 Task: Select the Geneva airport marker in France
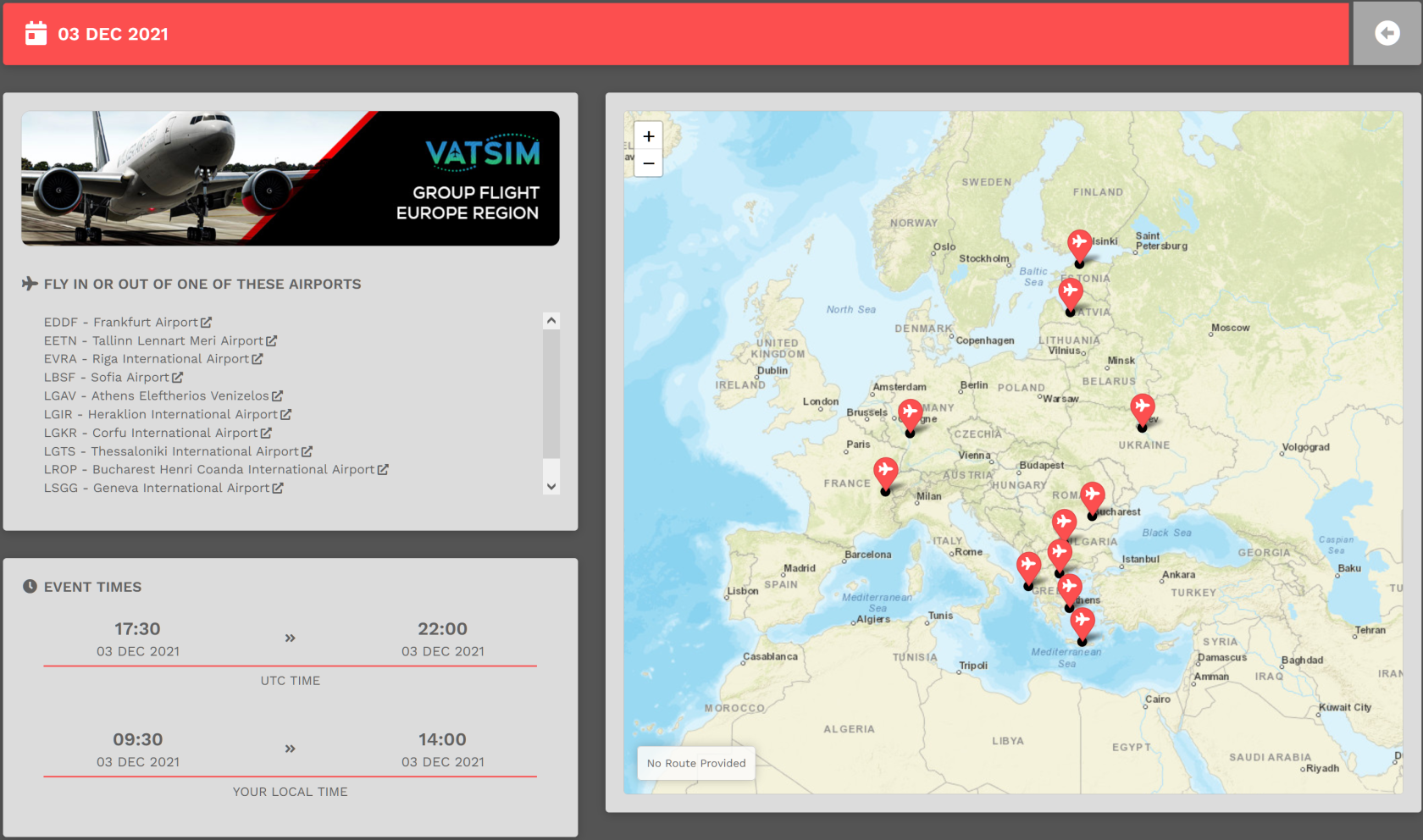pyautogui.click(x=886, y=474)
